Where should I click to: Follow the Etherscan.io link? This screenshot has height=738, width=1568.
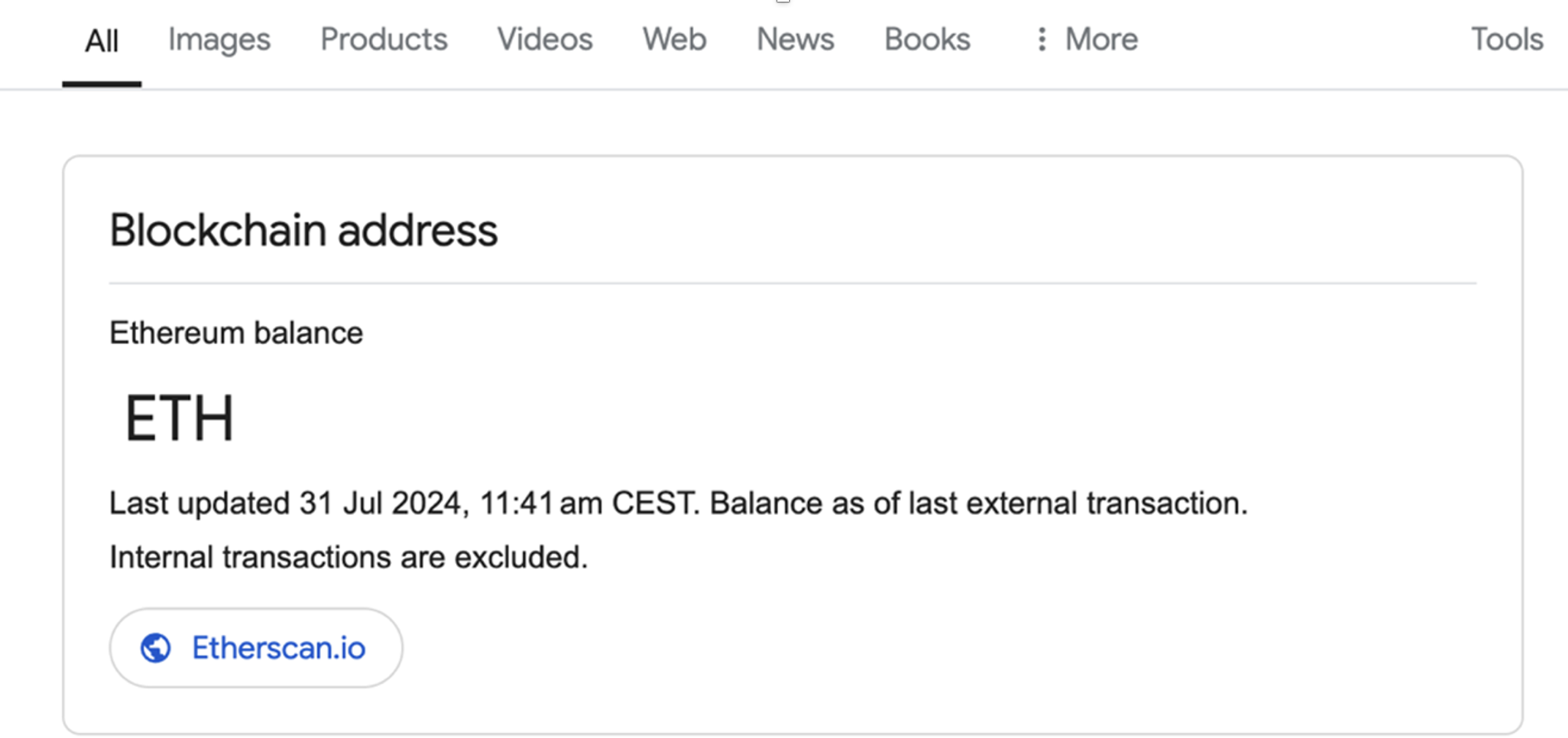tap(278, 648)
